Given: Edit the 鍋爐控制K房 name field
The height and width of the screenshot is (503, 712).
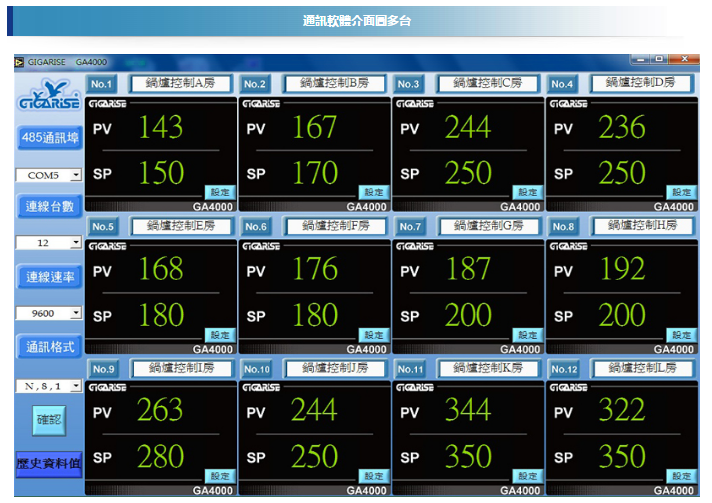Looking at the screenshot, I should [x=488, y=368].
